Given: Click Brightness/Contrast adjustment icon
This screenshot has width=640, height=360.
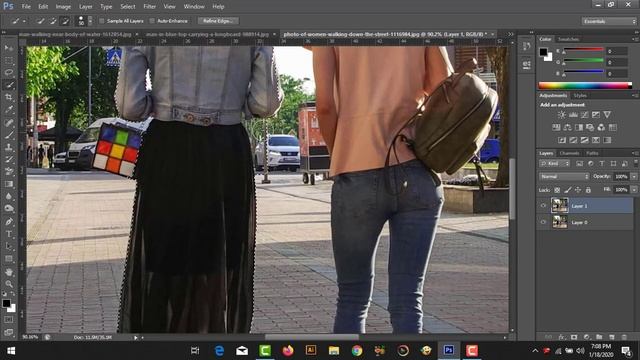Looking at the screenshot, I should tap(562, 115).
